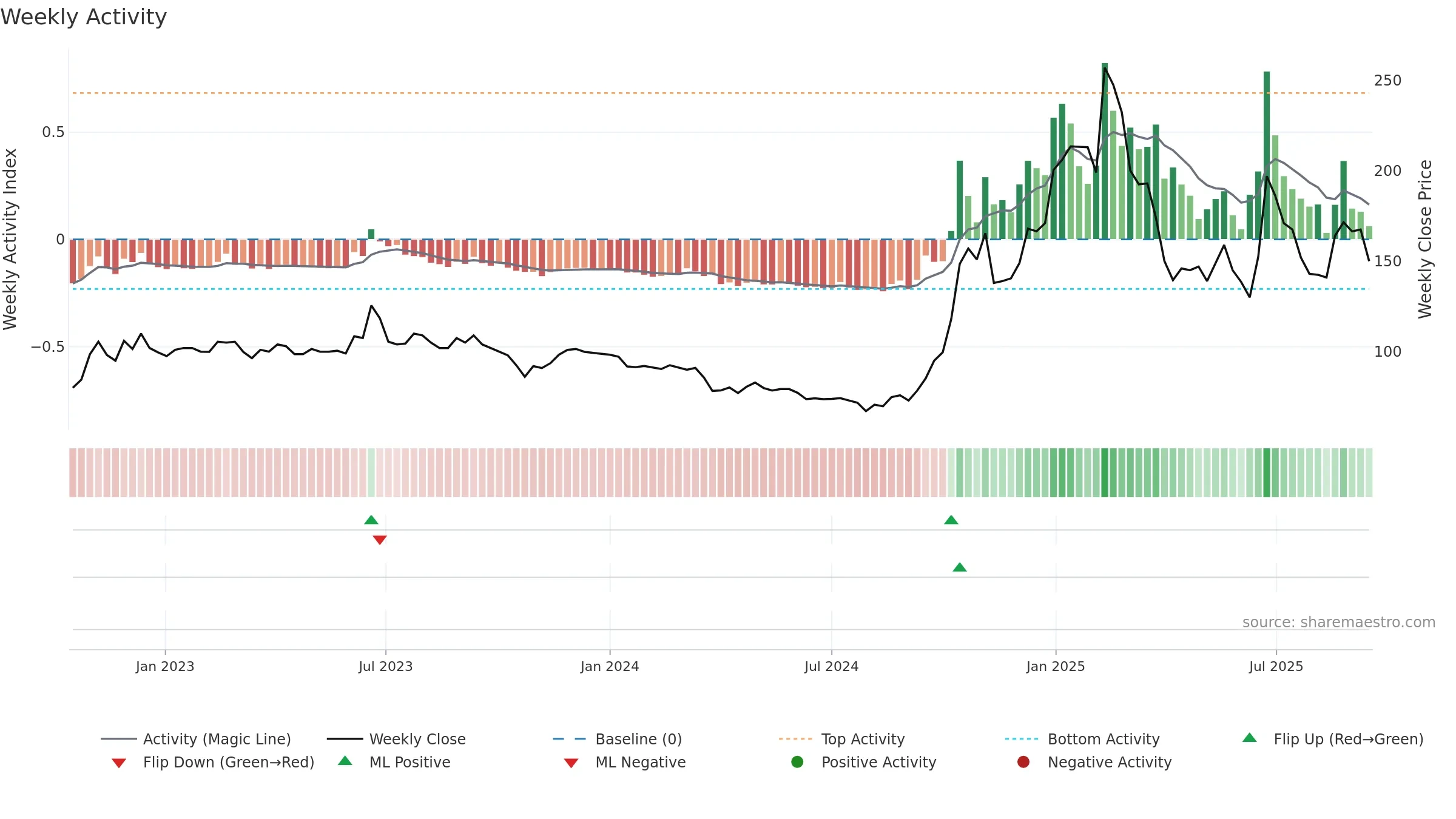1456x819 pixels.
Task: Click the Weekly Close Price axis title
Action: pyautogui.click(x=1425, y=239)
